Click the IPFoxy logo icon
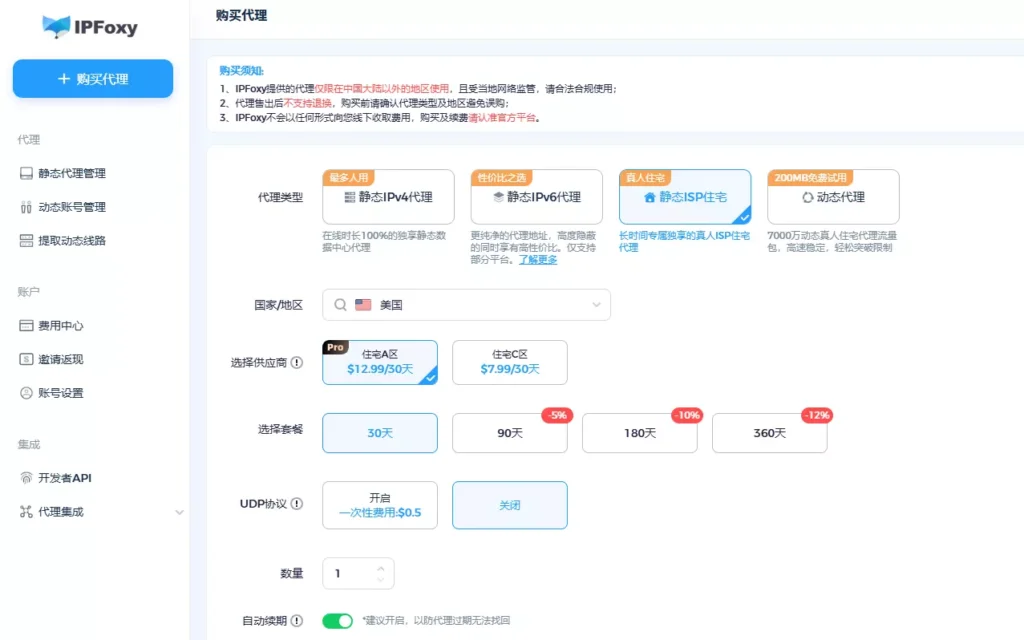The height and width of the screenshot is (640, 1024). (x=56, y=27)
